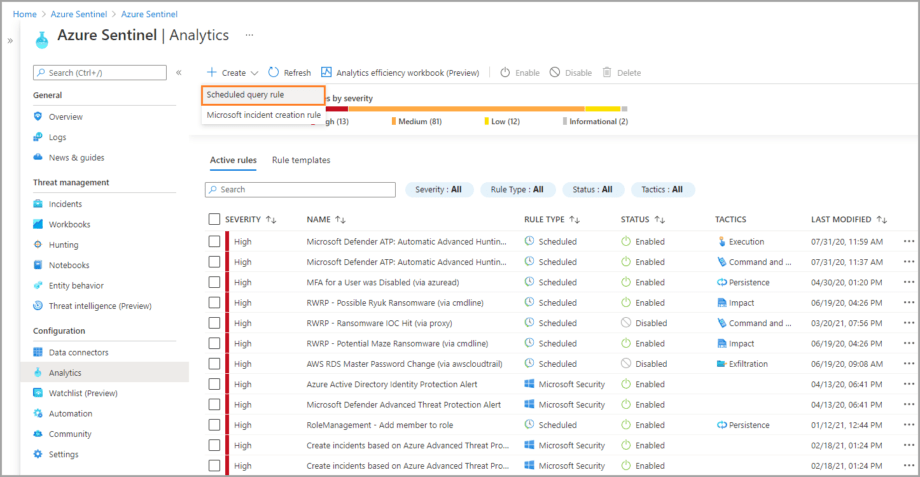
Task: Focus the sidebar Search (Ctrl+/) field
Action: tap(100, 73)
